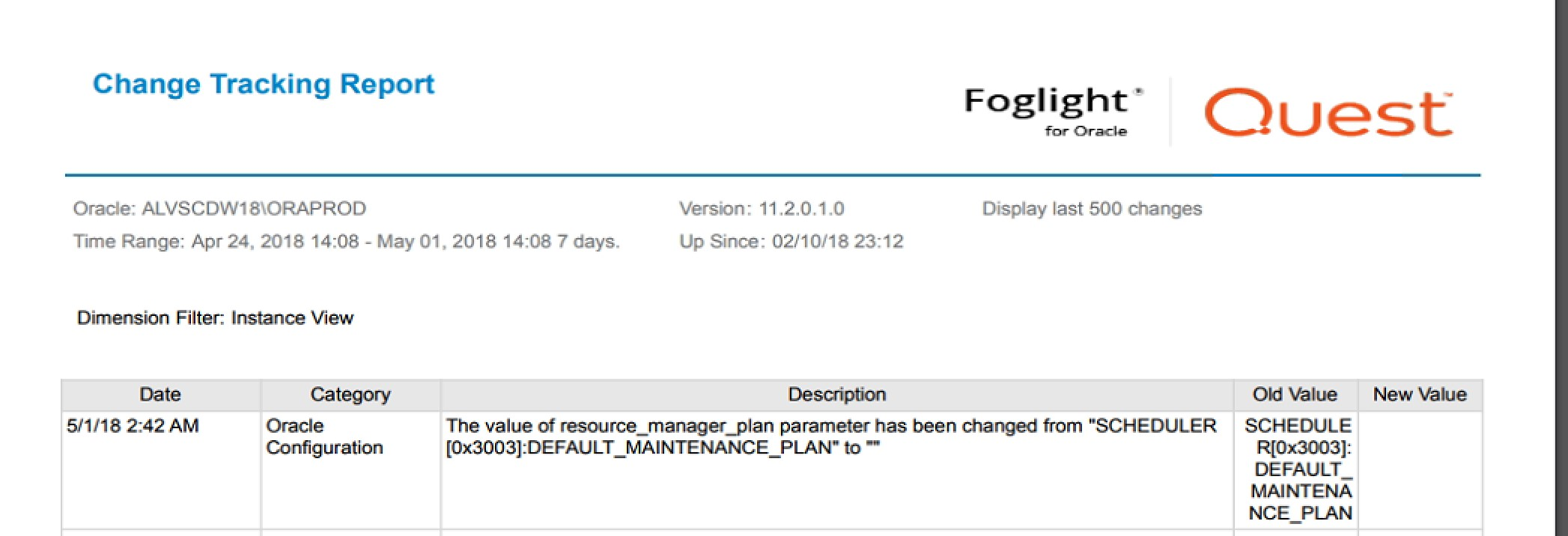Select the Date column header

160,395
